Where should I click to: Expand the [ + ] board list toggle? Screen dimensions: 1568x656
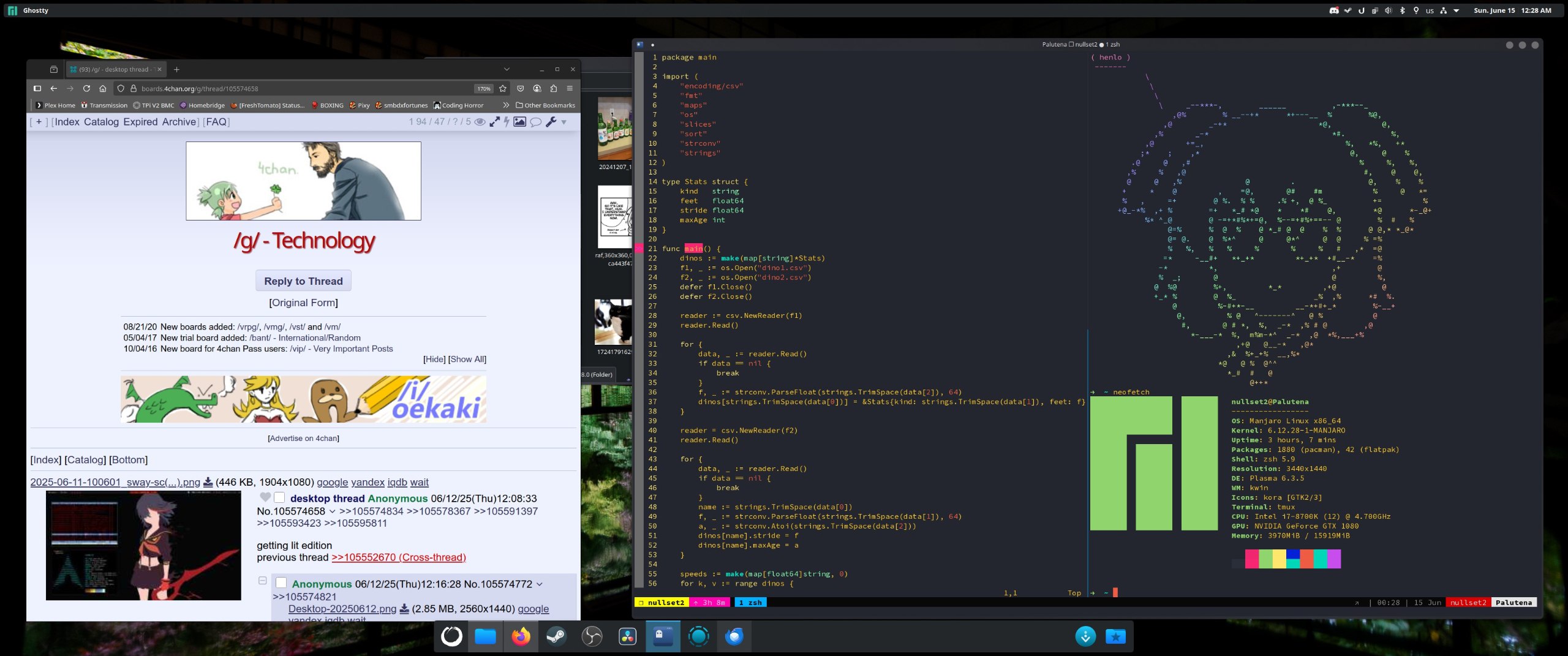tap(39, 122)
